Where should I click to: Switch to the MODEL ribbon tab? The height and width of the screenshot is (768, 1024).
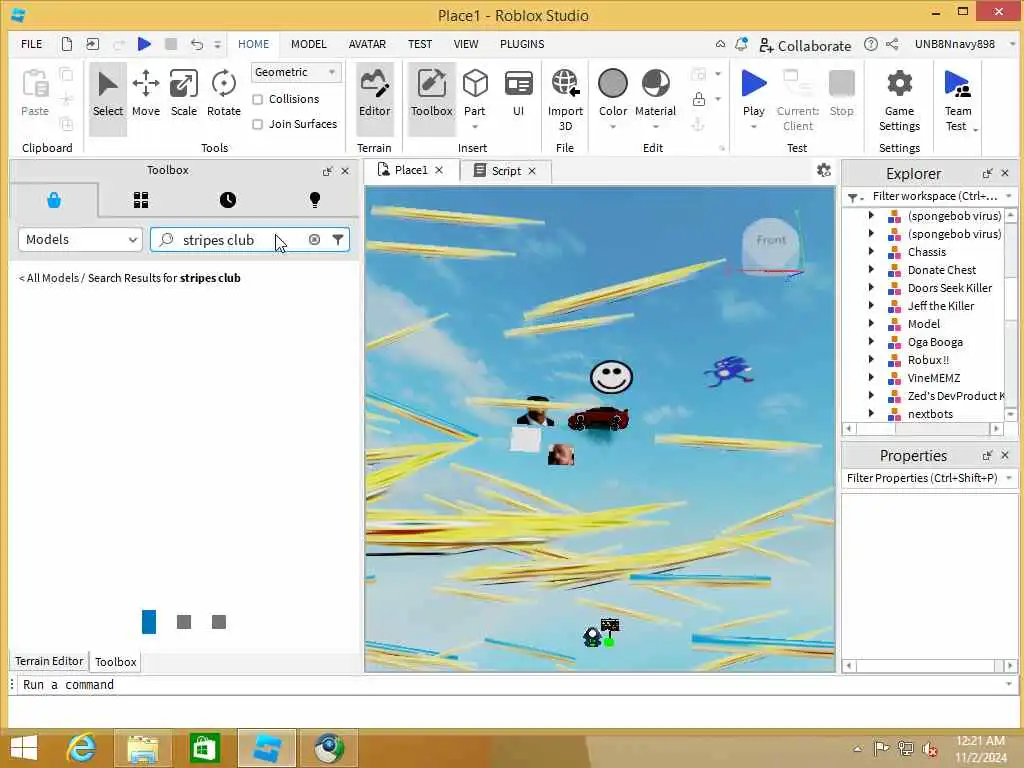point(308,44)
